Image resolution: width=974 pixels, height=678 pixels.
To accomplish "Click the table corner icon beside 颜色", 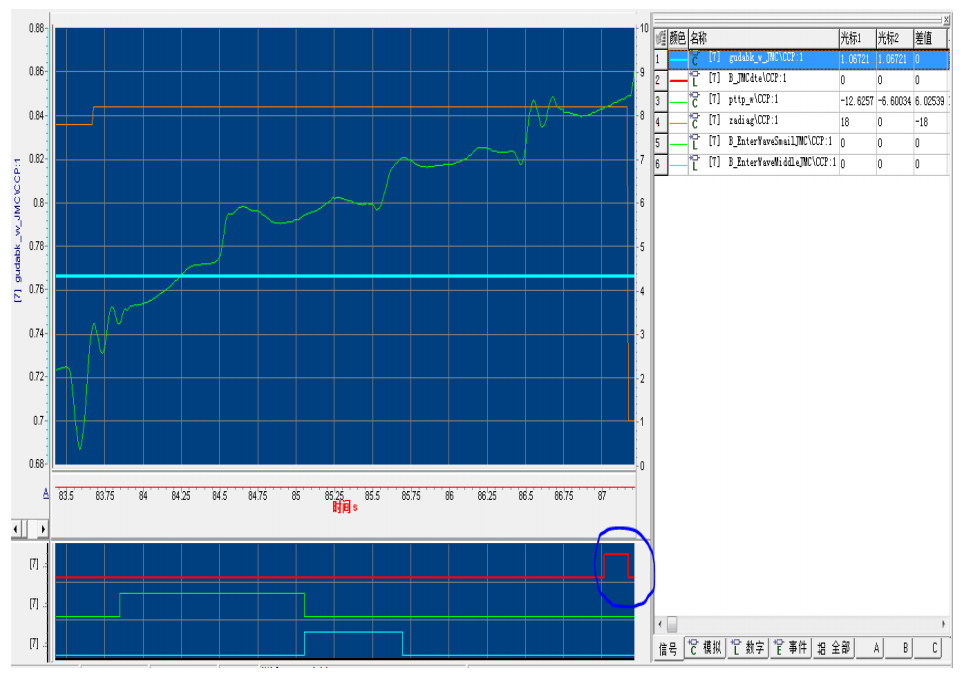I will pyautogui.click(x=661, y=39).
